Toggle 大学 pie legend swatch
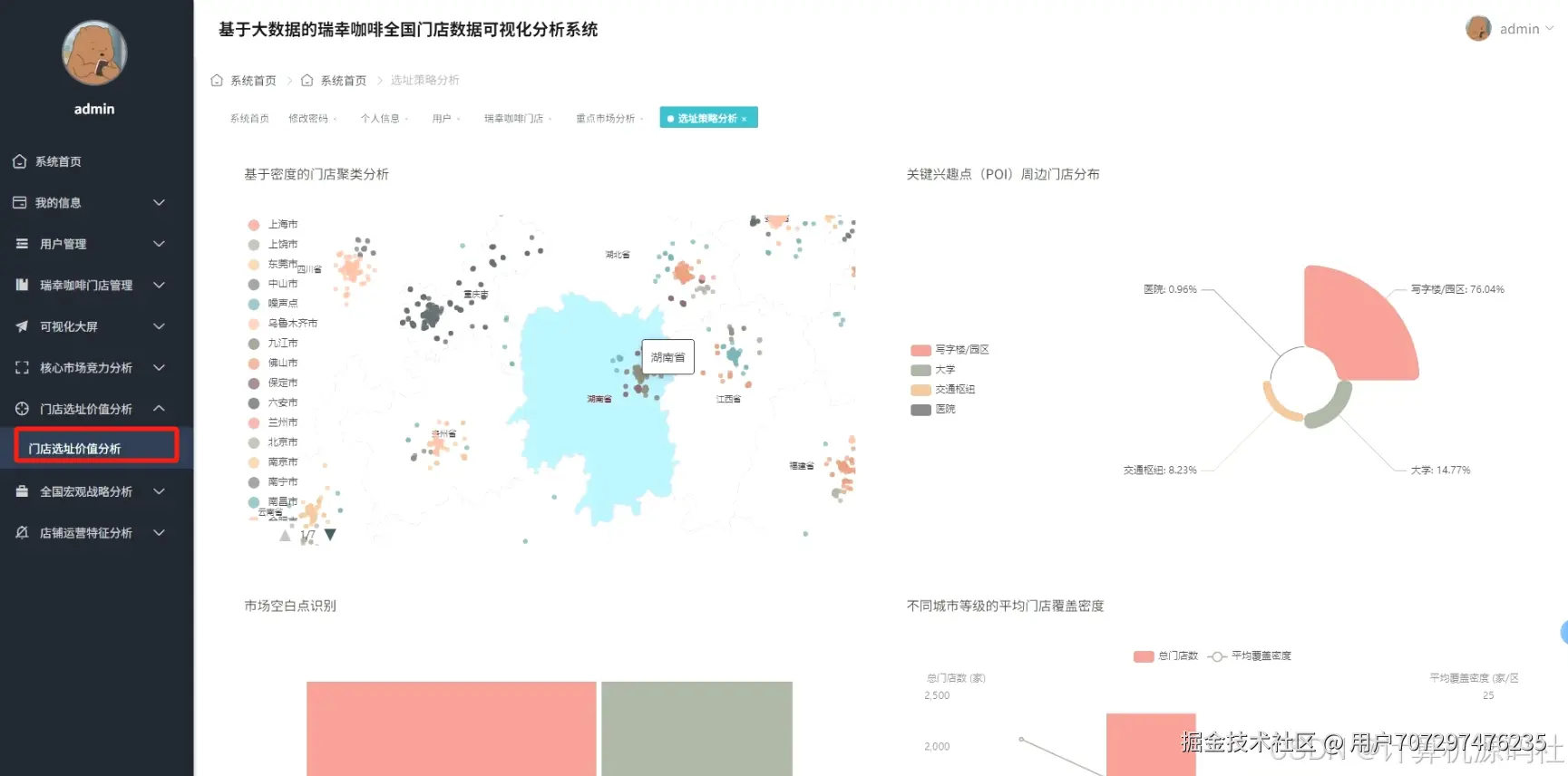 (x=921, y=370)
